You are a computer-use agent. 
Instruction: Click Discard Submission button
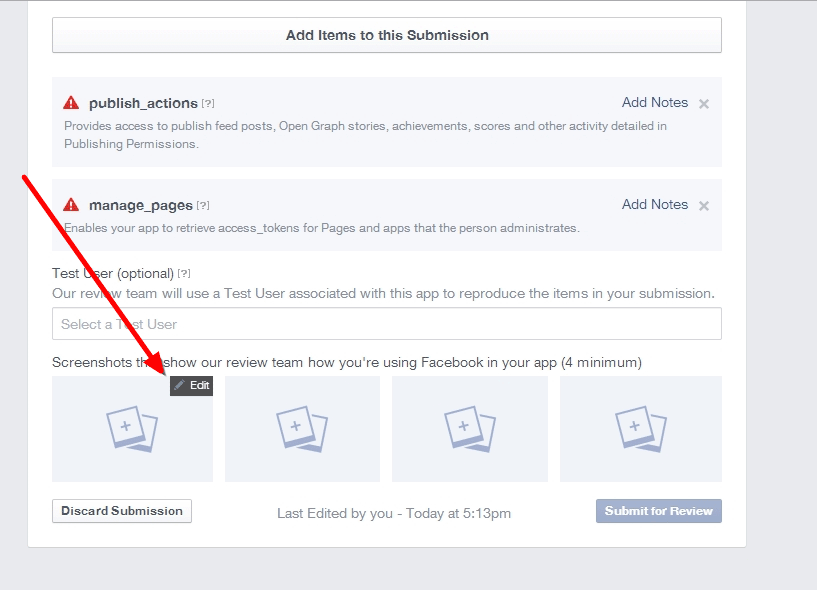[122, 511]
